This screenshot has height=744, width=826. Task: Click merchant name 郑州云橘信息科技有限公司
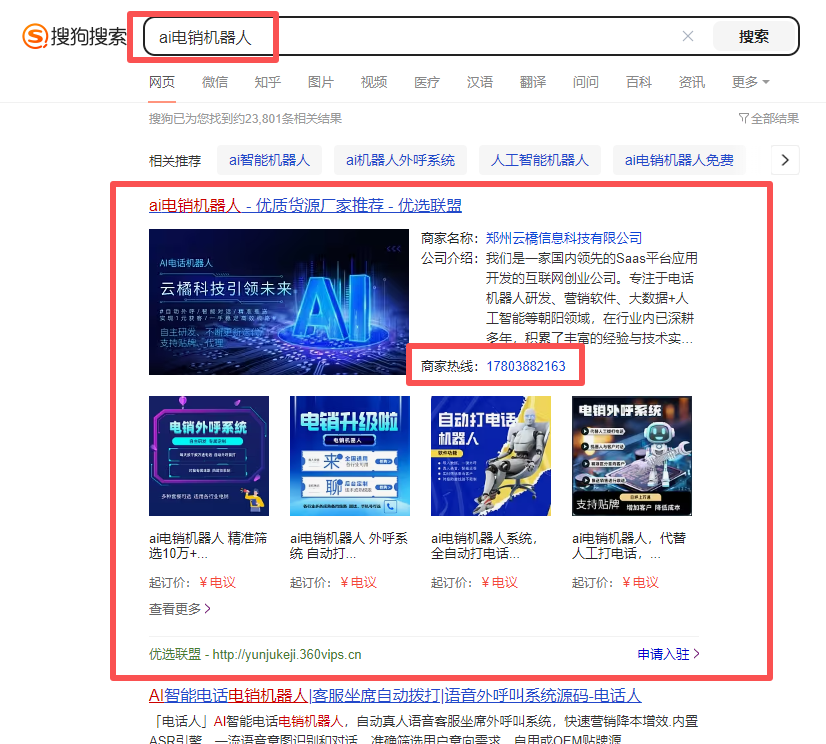(x=564, y=238)
